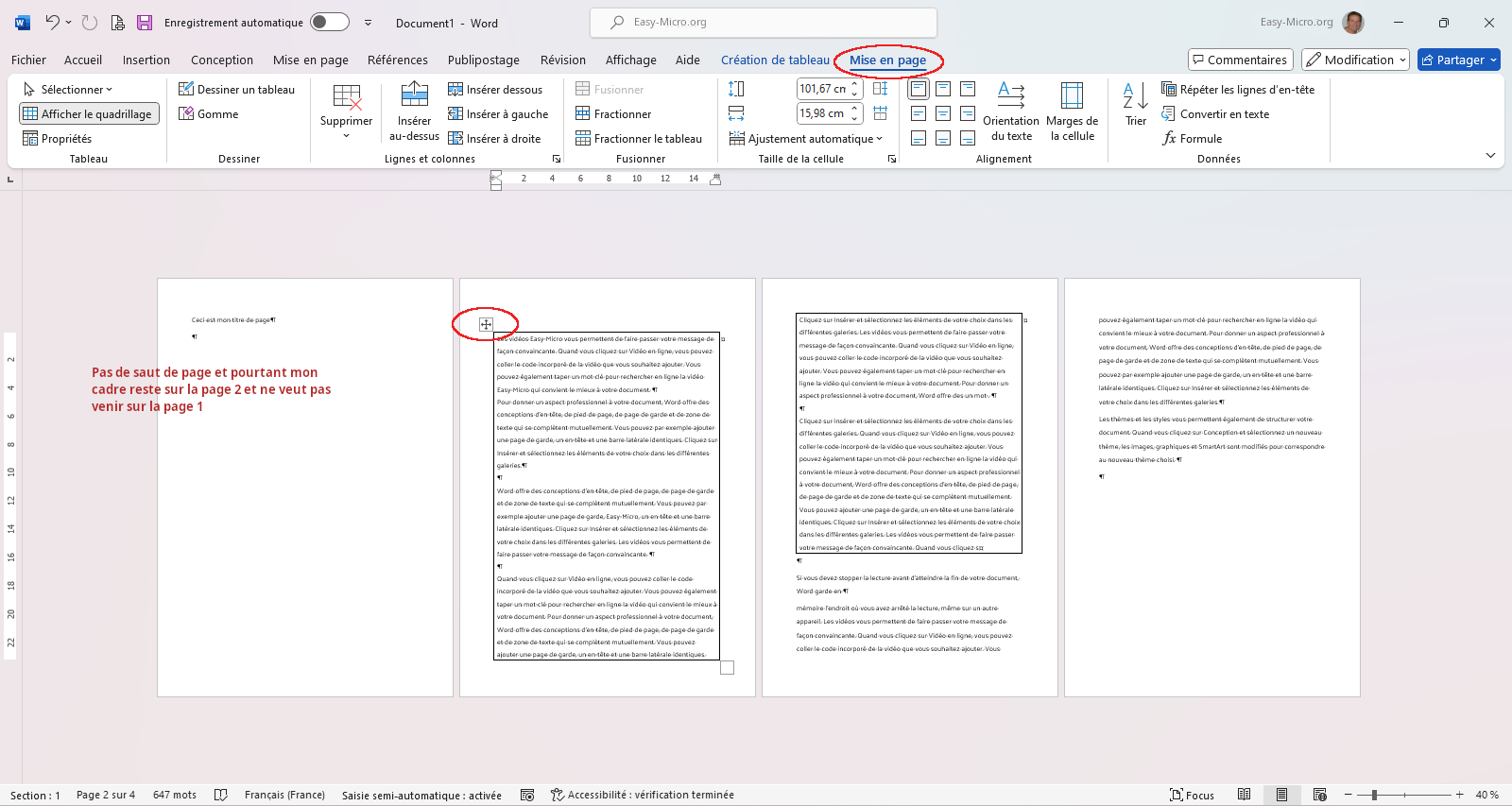Open the Références tab

398,60
